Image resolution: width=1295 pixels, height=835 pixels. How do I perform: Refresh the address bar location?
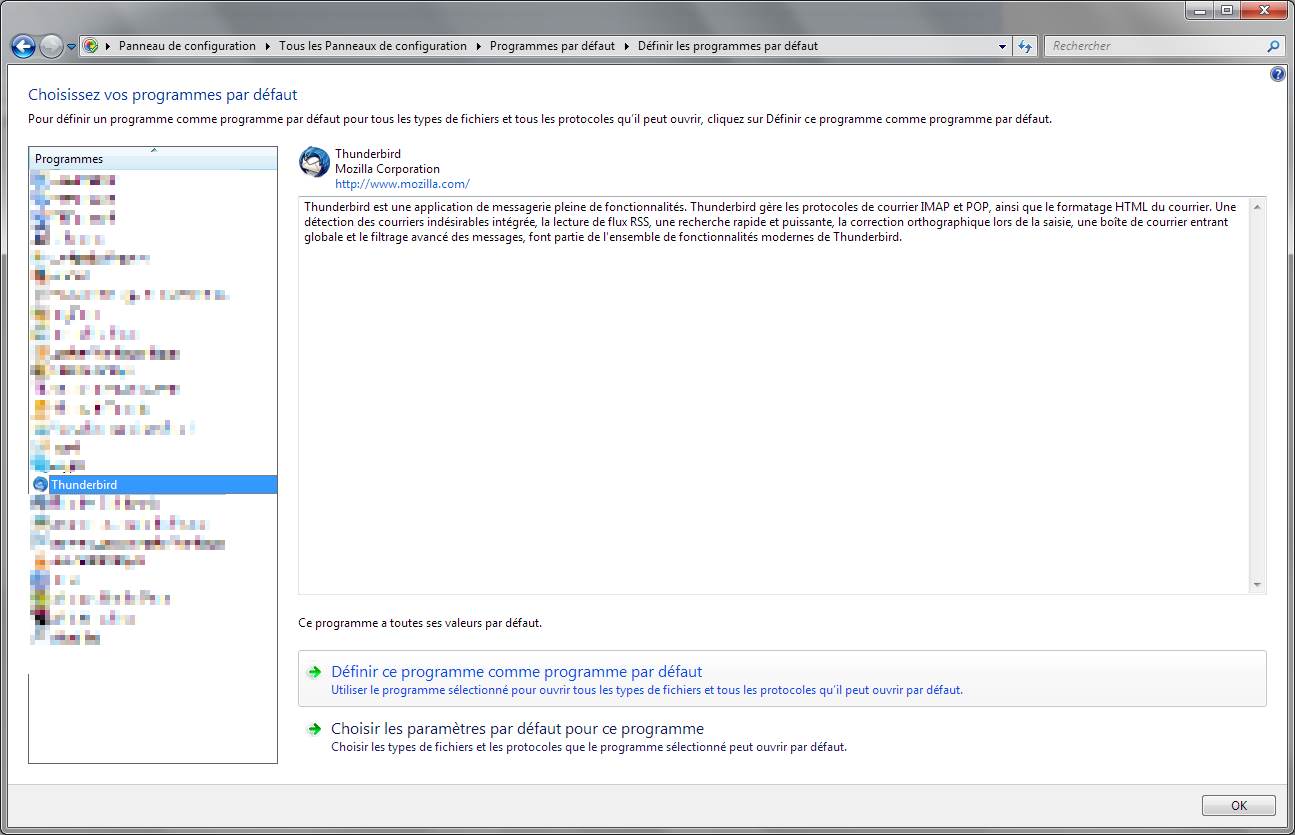coord(1025,46)
